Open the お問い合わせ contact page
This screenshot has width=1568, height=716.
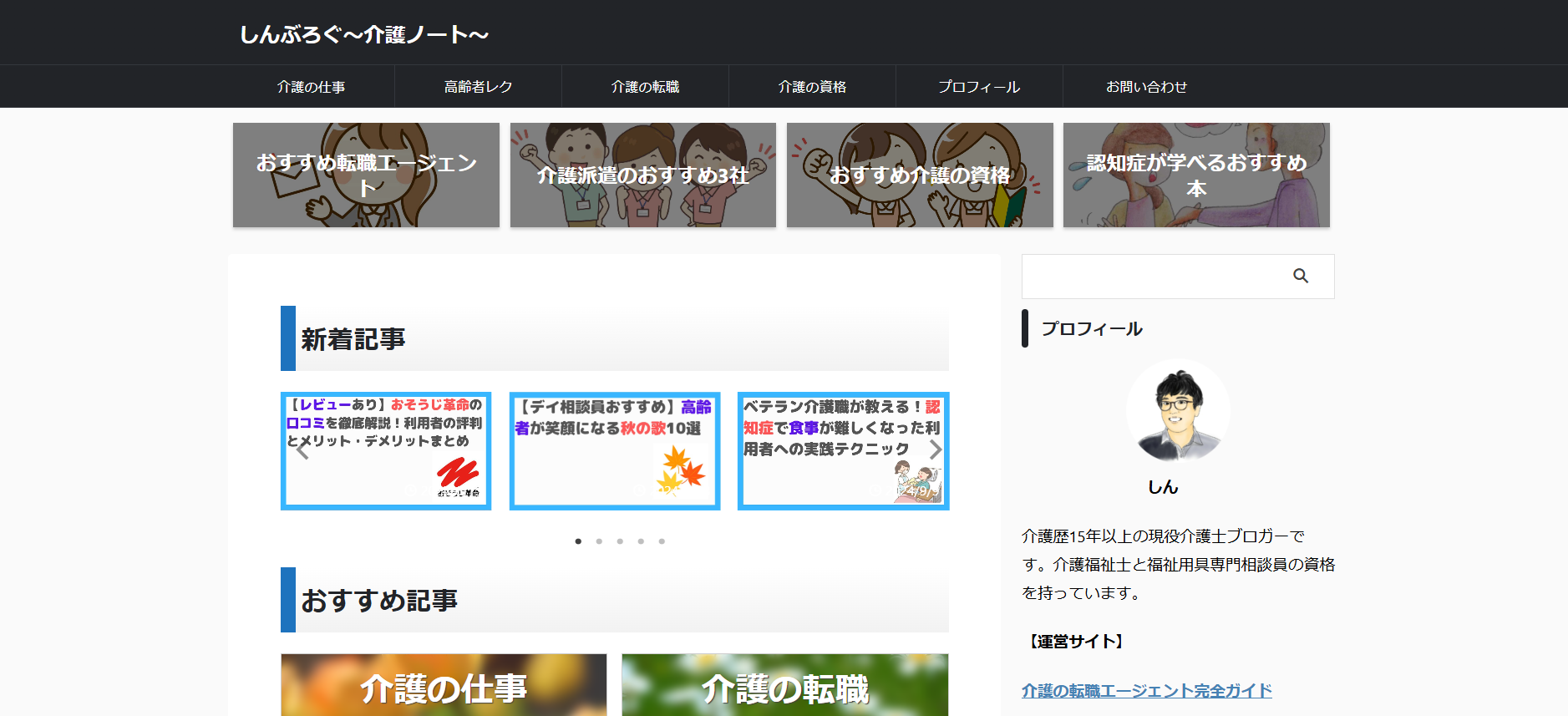1146,87
